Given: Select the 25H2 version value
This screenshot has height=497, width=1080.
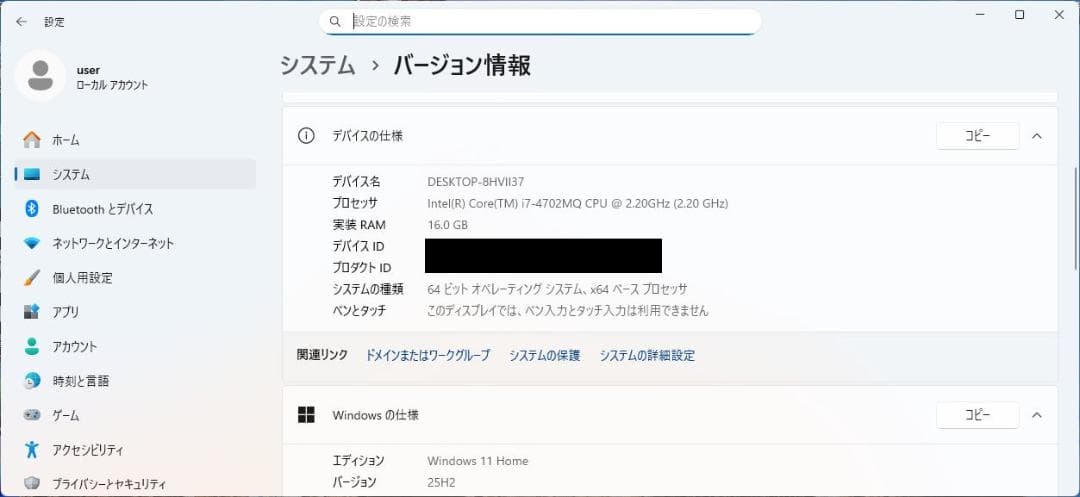Looking at the screenshot, I should (441, 483).
